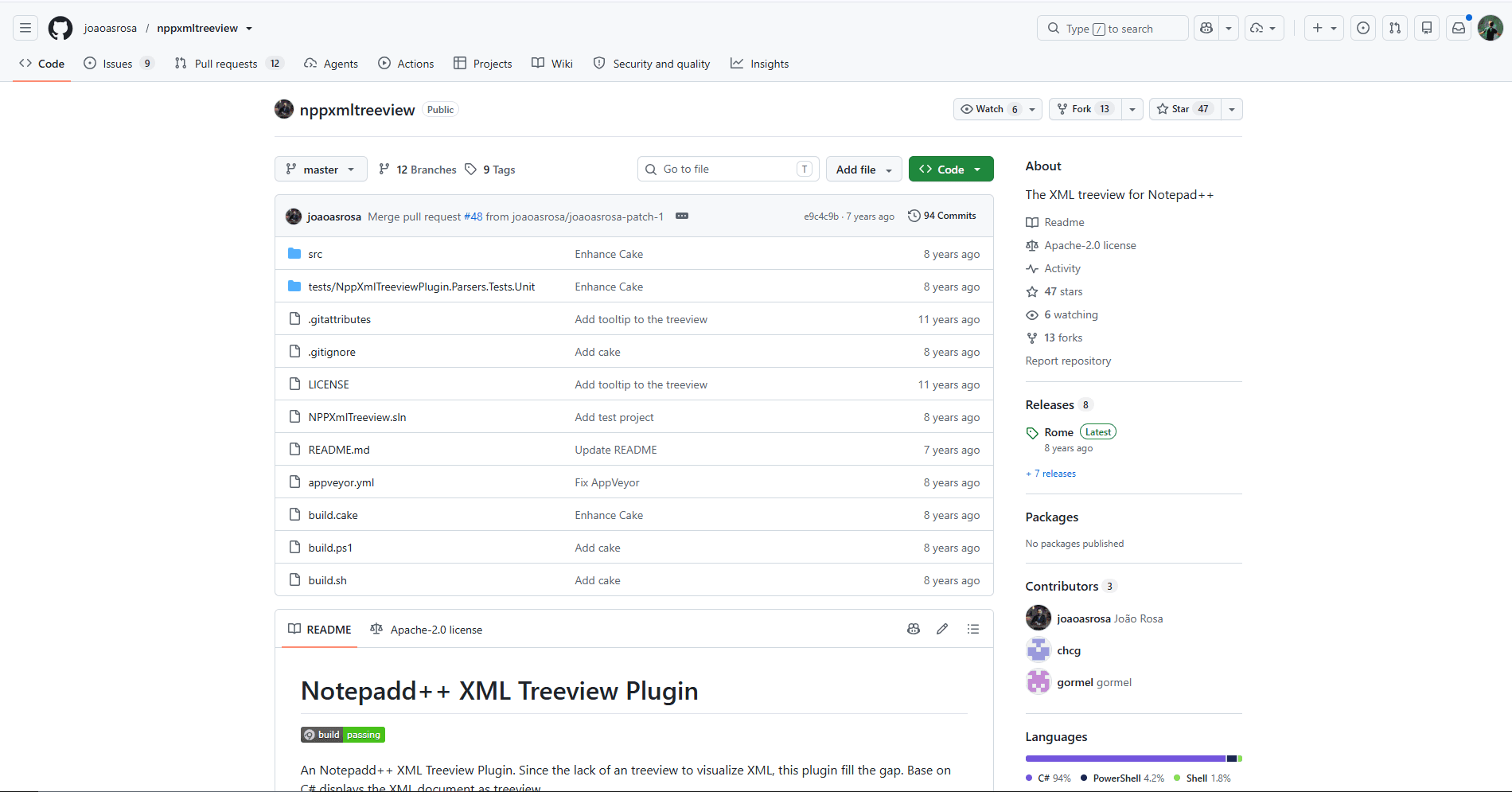Switch to Pull requests tab
Image resolution: width=1512 pixels, height=792 pixels.
coord(229,64)
